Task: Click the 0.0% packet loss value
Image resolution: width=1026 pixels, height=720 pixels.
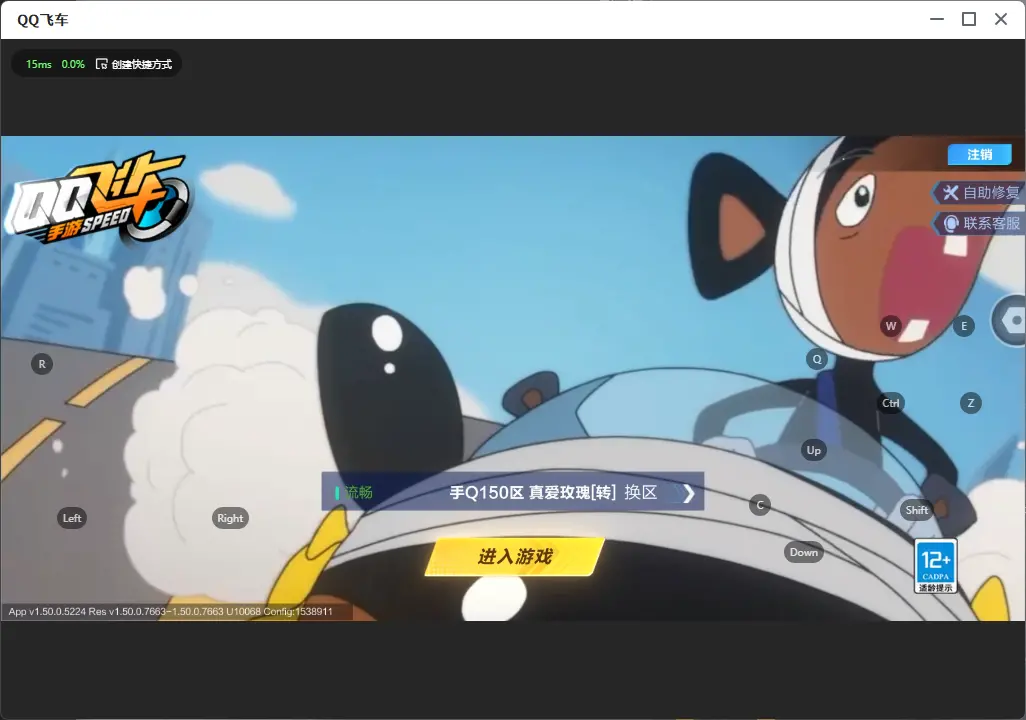Action: (73, 64)
